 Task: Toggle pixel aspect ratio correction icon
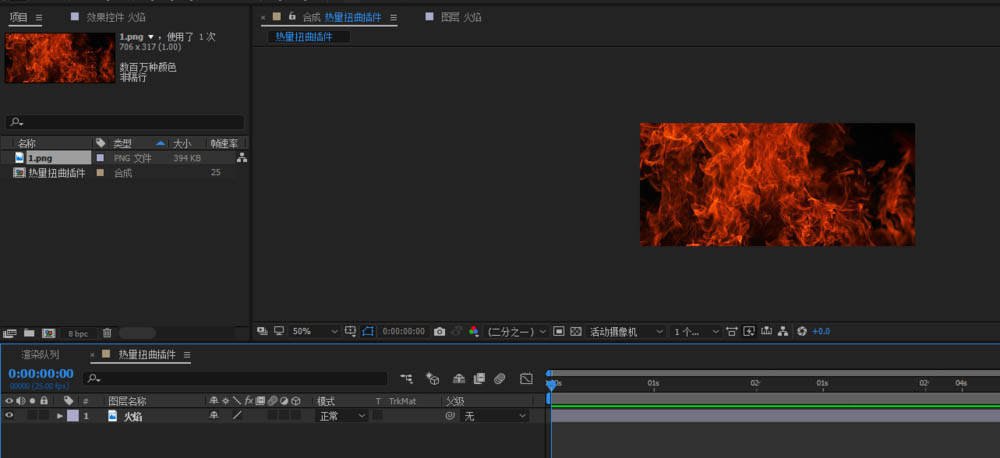click(x=732, y=332)
